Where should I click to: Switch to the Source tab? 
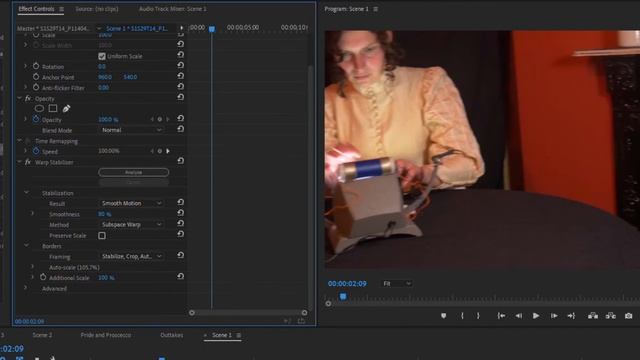[x=97, y=9]
